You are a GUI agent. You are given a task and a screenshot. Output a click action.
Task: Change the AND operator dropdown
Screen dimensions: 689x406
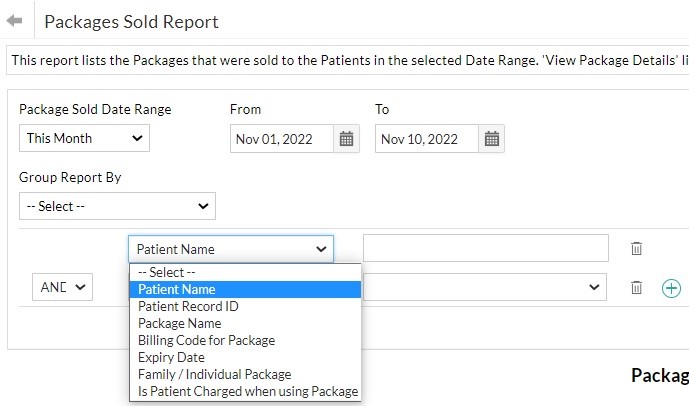[x=62, y=287]
